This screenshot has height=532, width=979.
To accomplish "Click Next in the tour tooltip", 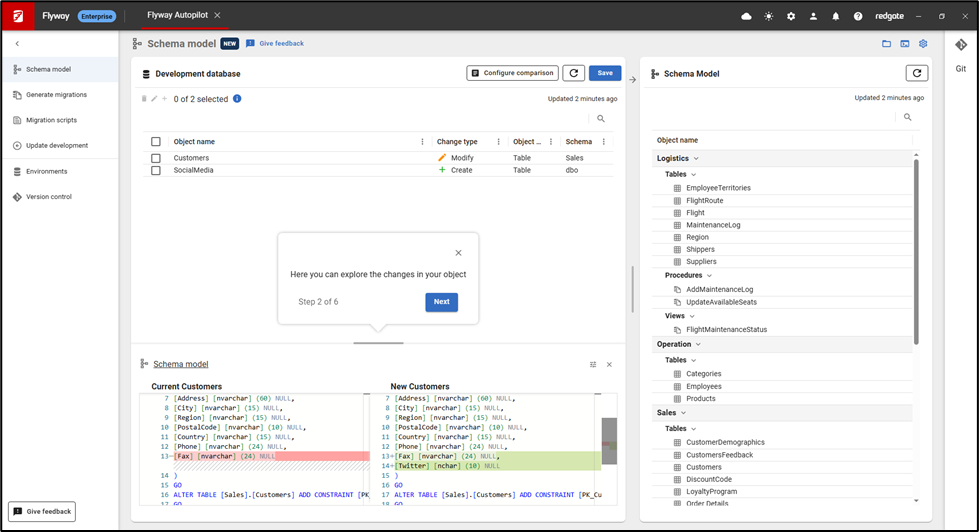I will (x=441, y=302).
